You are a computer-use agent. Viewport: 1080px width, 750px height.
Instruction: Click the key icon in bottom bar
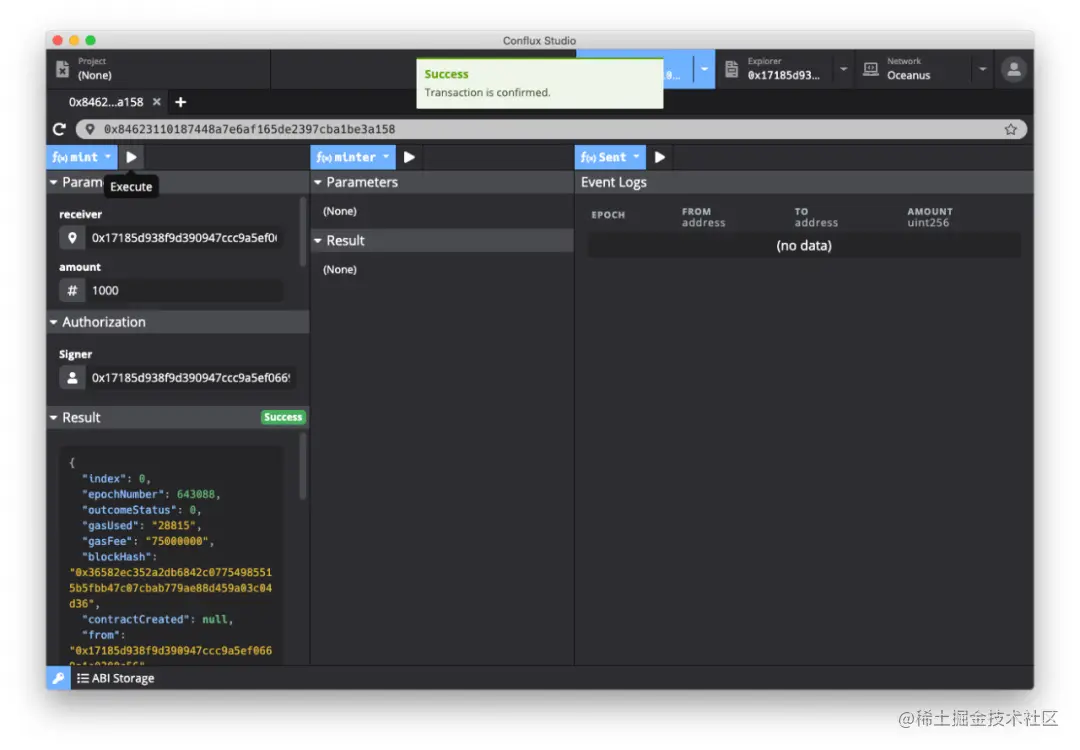pyautogui.click(x=59, y=678)
